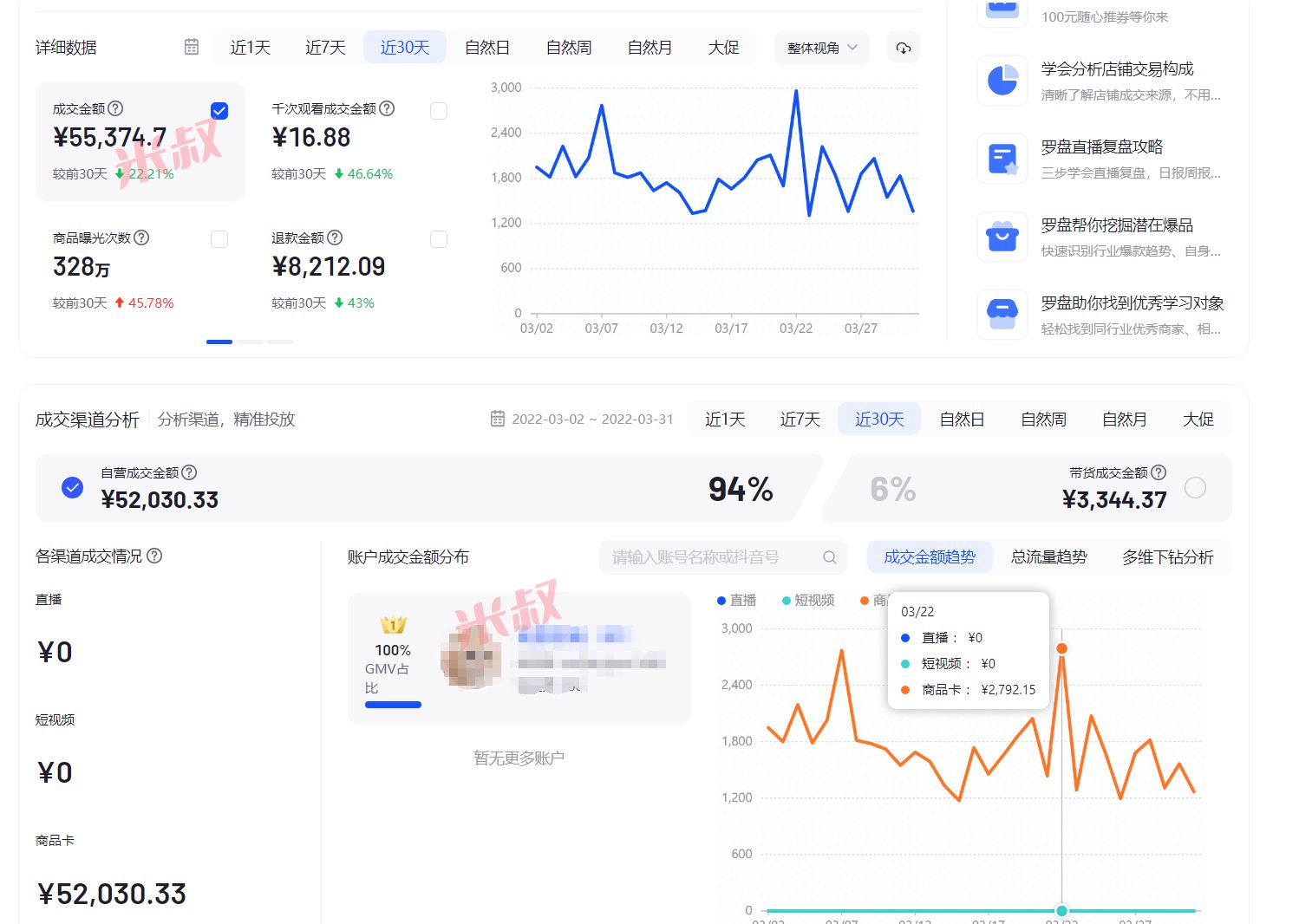Check the 商品曝光次数 metric checkbox
The height and width of the screenshot is (924, 1299).
pyautogui.click(x=219, y=239)
